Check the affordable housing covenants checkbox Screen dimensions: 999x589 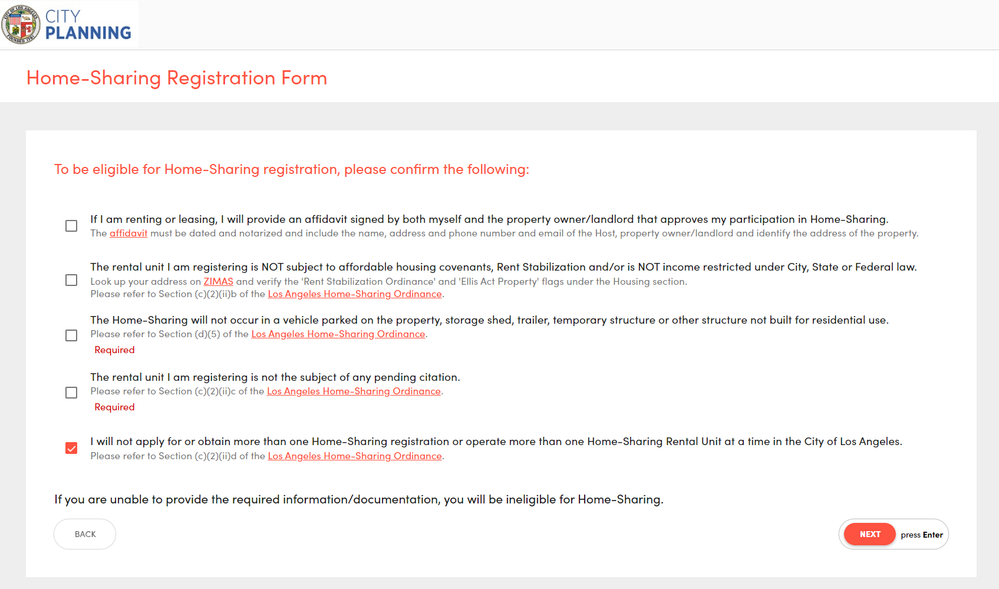71,280
